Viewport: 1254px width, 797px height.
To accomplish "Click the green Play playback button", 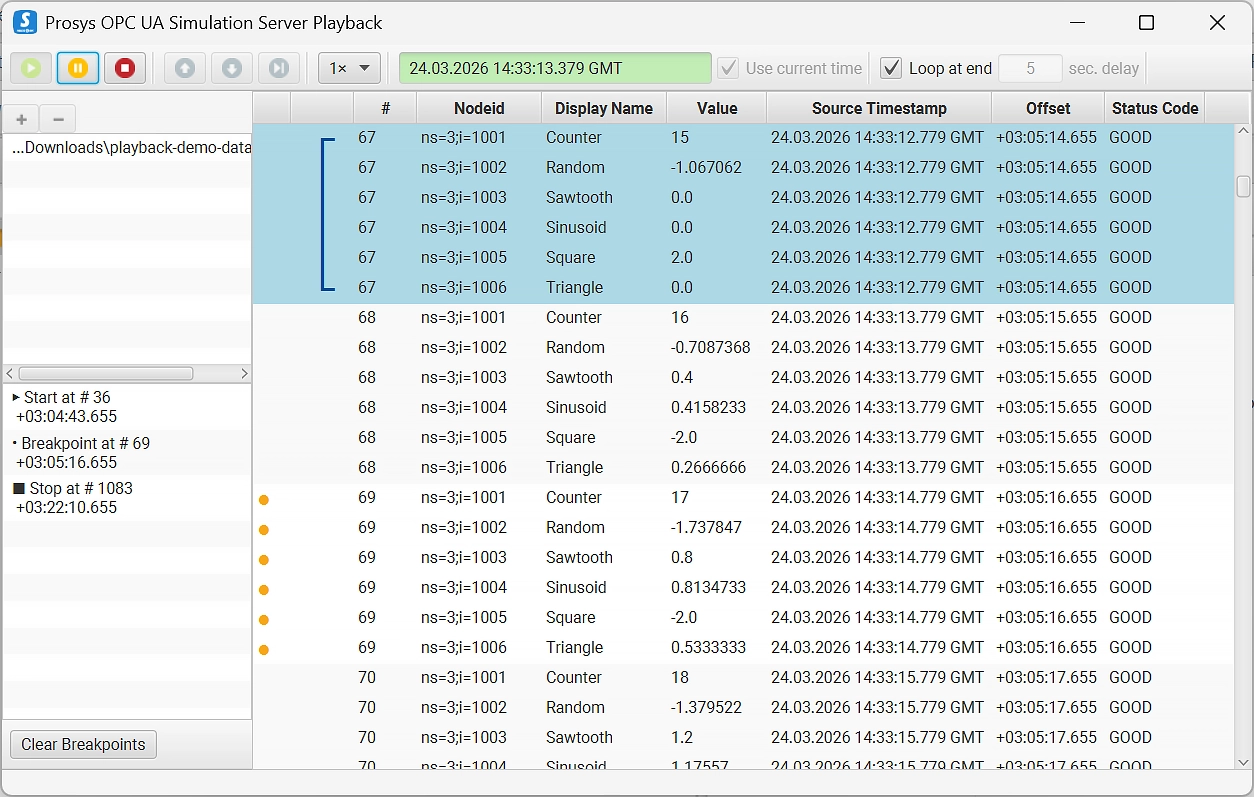I will pos(31,68).
